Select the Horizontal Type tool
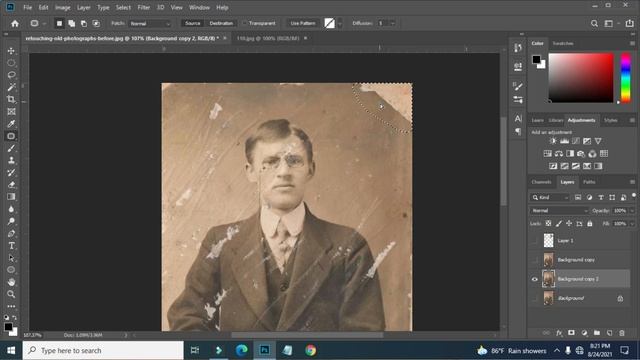This screenshot has height=360, width=640. point(11,246)
